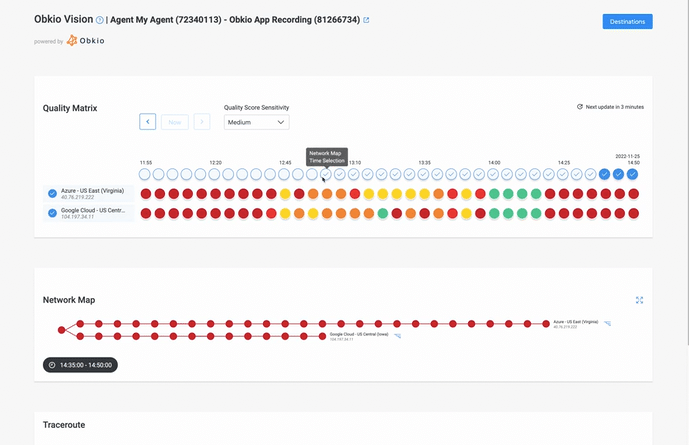
Task: Click the Google Cloud destination icon in Network Map
Action: click(x=398, y=336)
